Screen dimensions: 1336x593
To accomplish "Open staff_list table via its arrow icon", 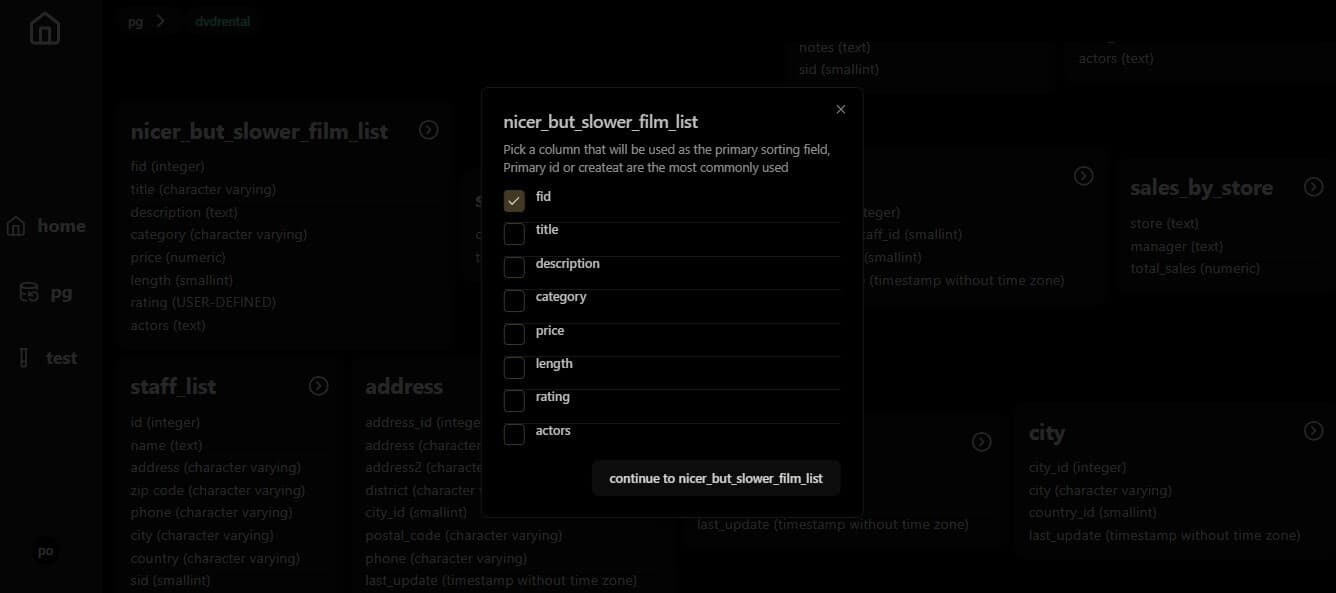I will click(319, 386).
